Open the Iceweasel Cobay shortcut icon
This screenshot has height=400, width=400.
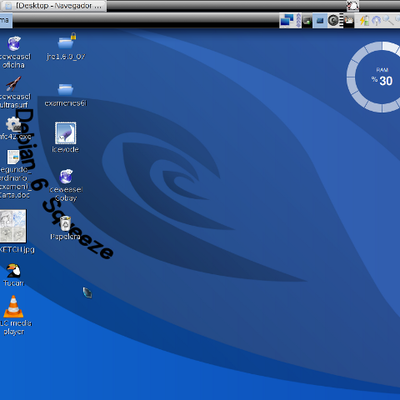tap(66, 177)
